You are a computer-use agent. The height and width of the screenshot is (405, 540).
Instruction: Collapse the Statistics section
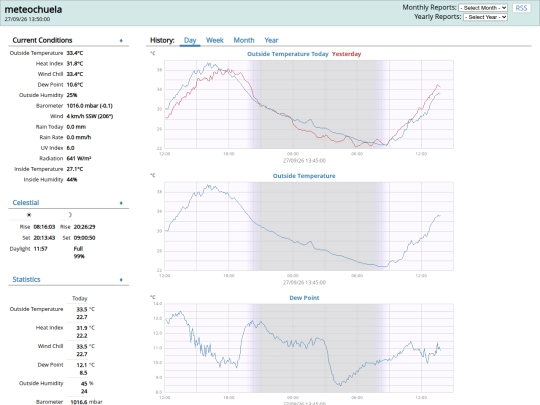tap(121, 280)
